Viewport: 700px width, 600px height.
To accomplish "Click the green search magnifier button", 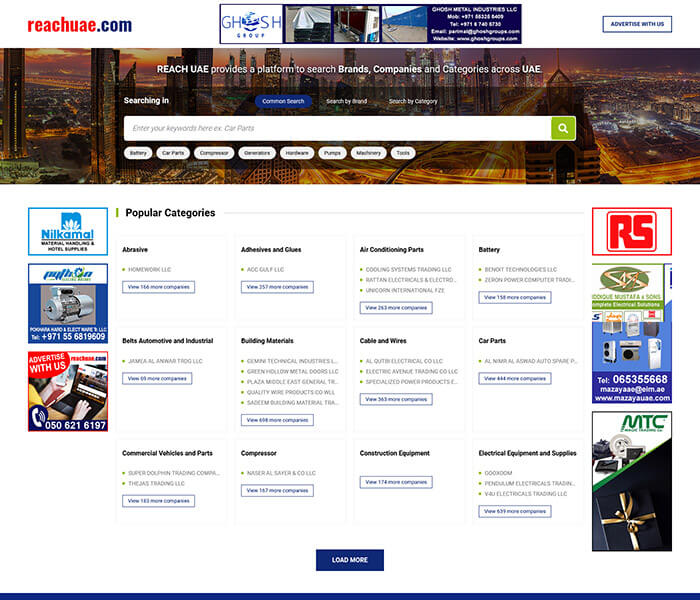I will point(563,129).
